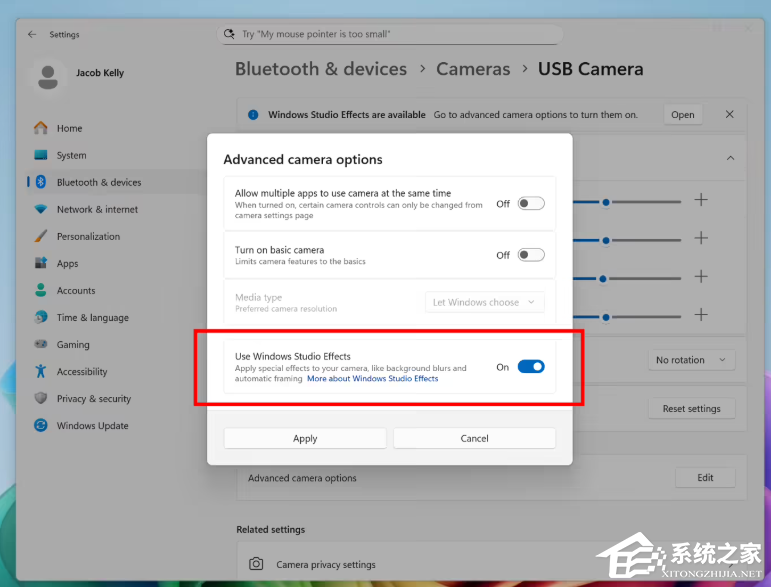Open the No rotation dropdown
Screen dimensions: 771x587
[x=691, y=360]
